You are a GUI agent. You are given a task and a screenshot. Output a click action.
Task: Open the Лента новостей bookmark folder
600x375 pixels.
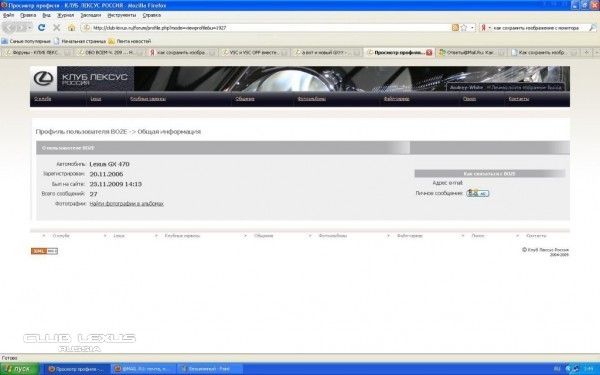pos(130,41)
